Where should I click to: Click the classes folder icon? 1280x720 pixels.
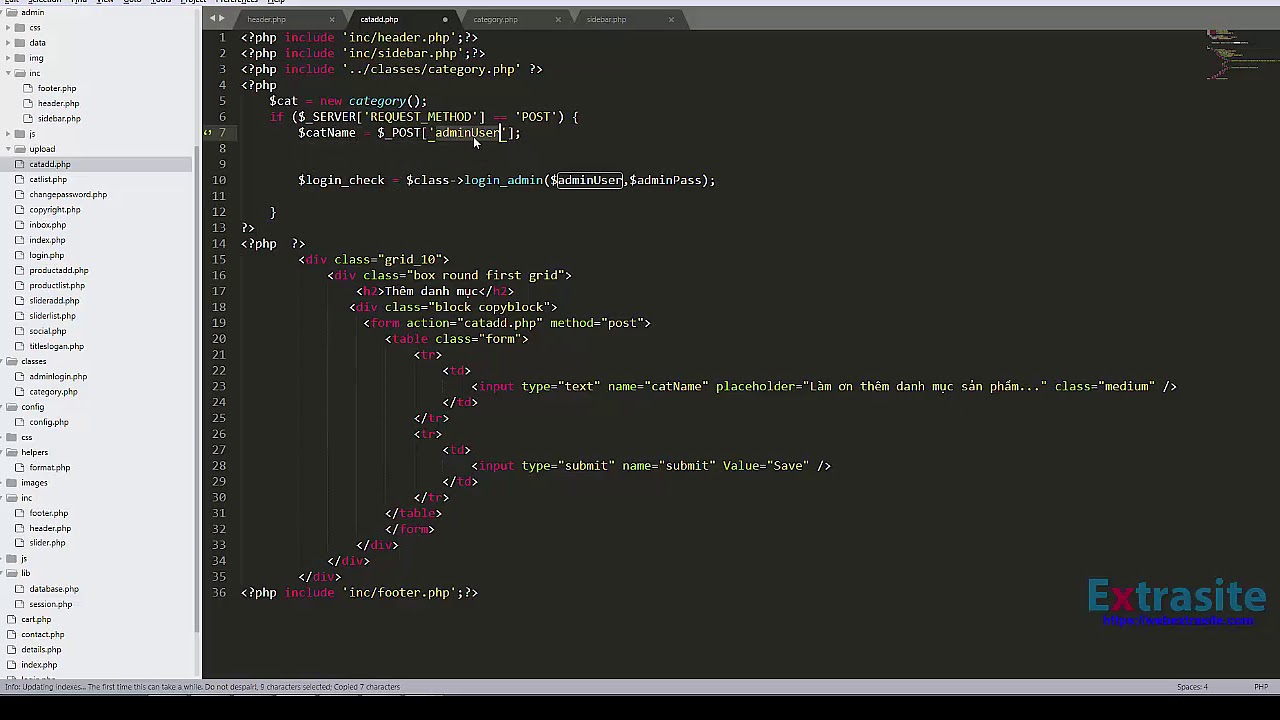pos(12,361)
